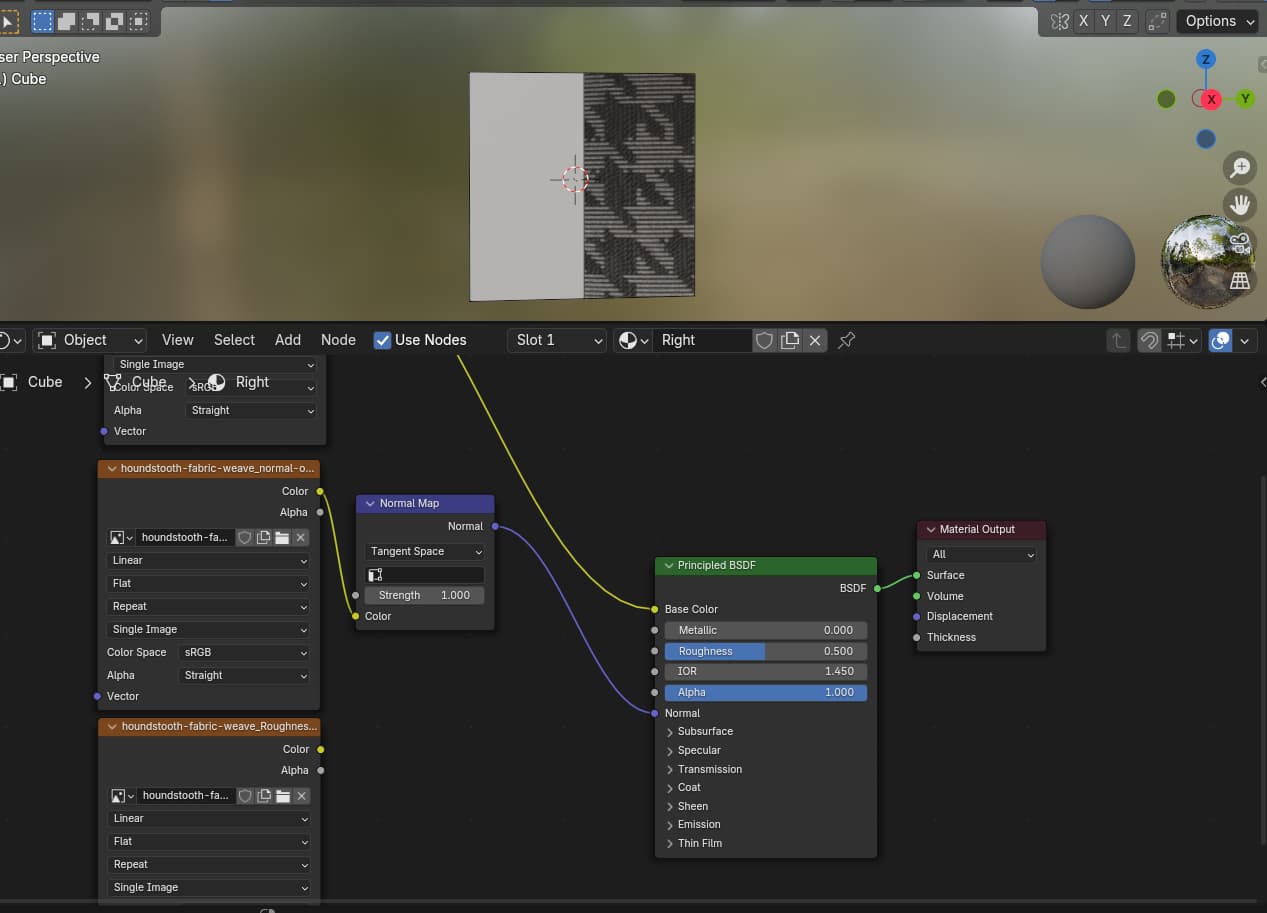
Task: Toggle Fake User on the houndstooth normal image
Action: (x=244, y=537)
